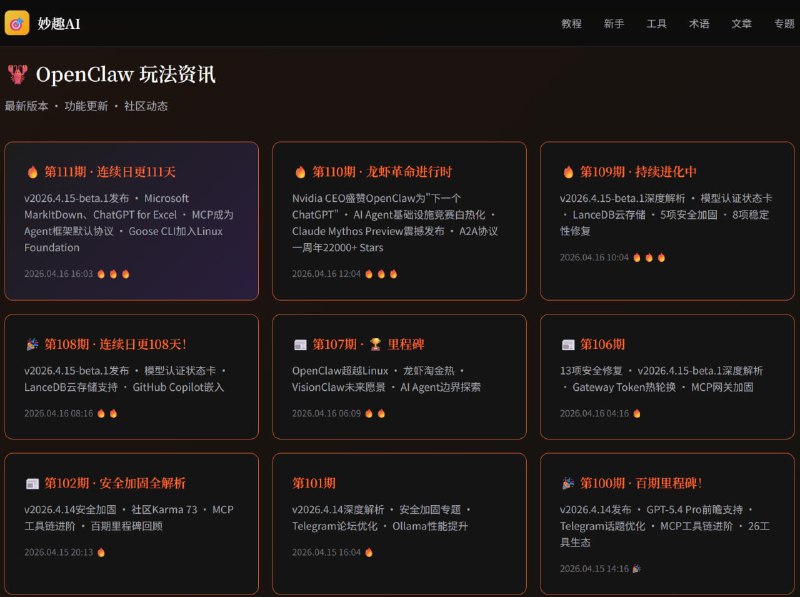Click the OpenClaw 玩法资讯 page heading
Screen dimensions: 800x597
pos(126,74)
